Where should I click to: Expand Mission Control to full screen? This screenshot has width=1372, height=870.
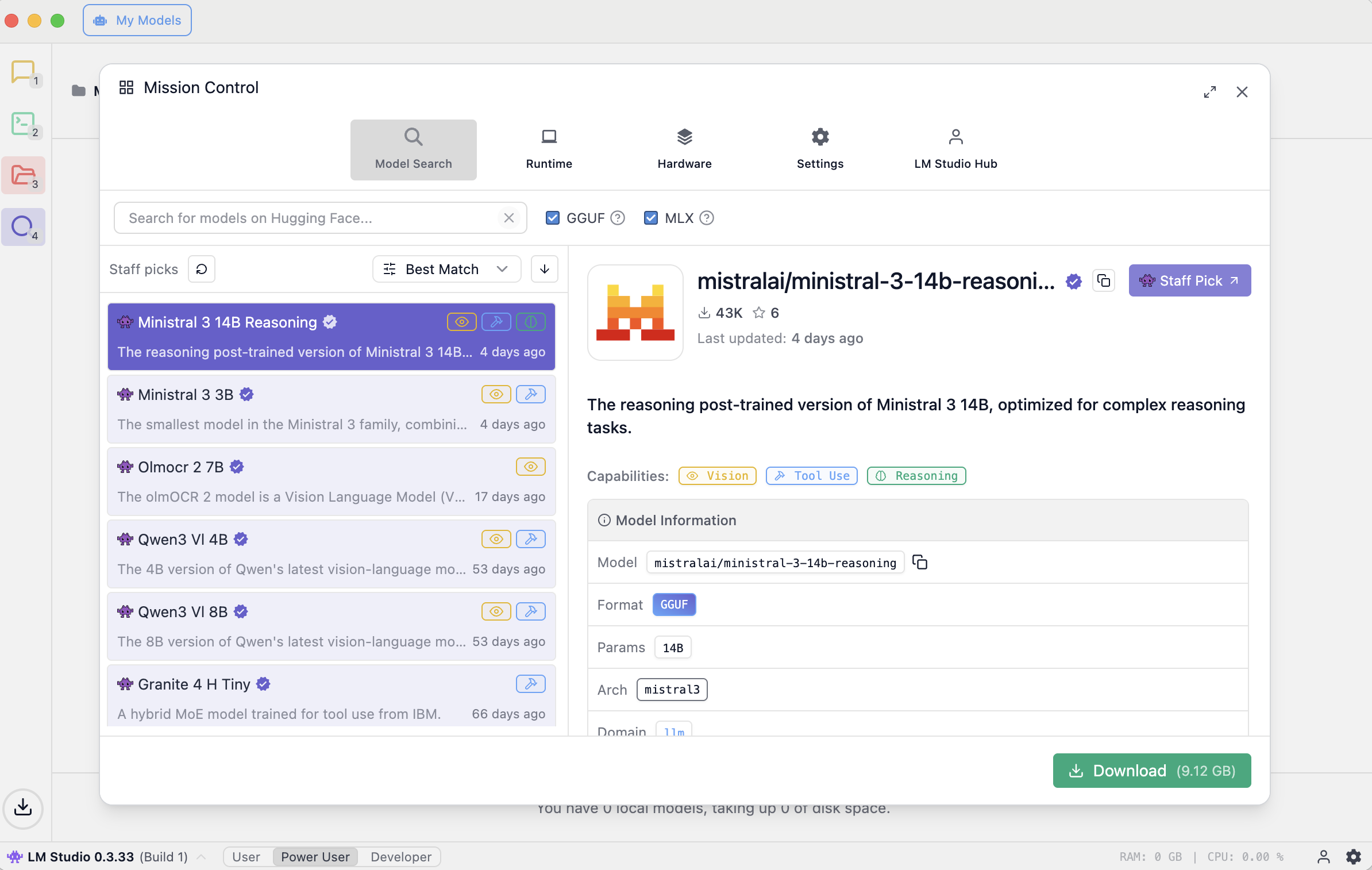1210,92
